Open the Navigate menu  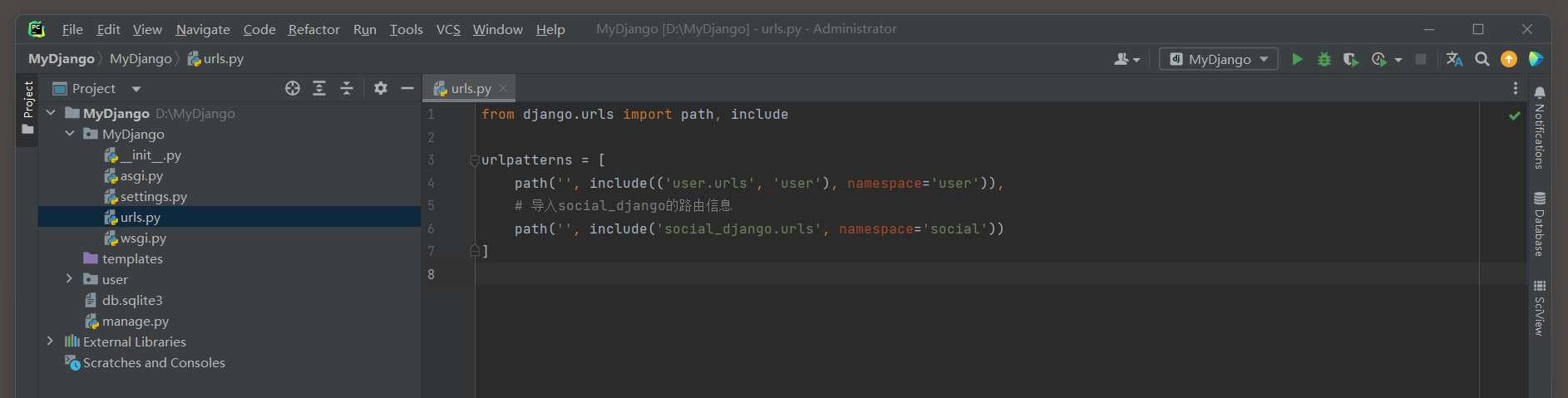[x=203, y=30]
